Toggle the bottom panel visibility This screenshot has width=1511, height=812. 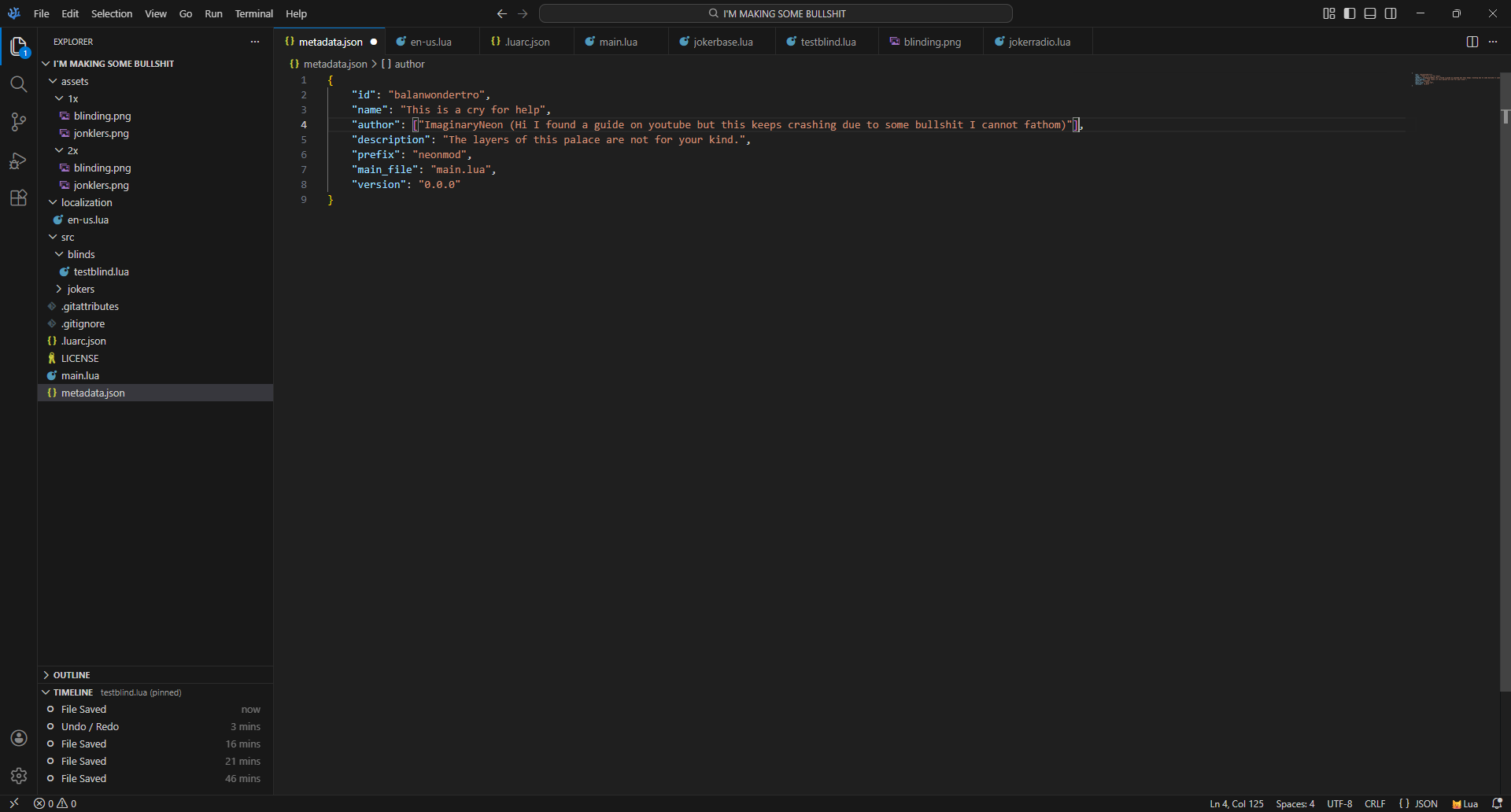(x=1370, y=13)
